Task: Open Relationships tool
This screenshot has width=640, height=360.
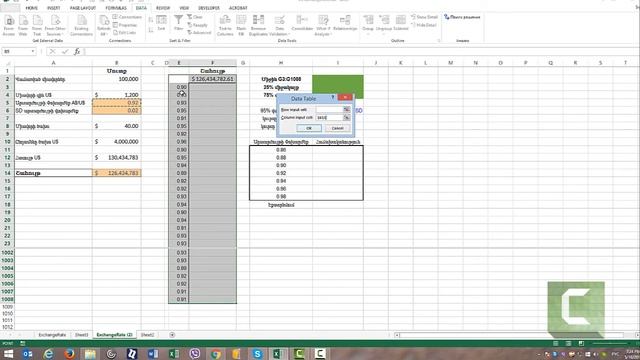Action: pos(345,23)
